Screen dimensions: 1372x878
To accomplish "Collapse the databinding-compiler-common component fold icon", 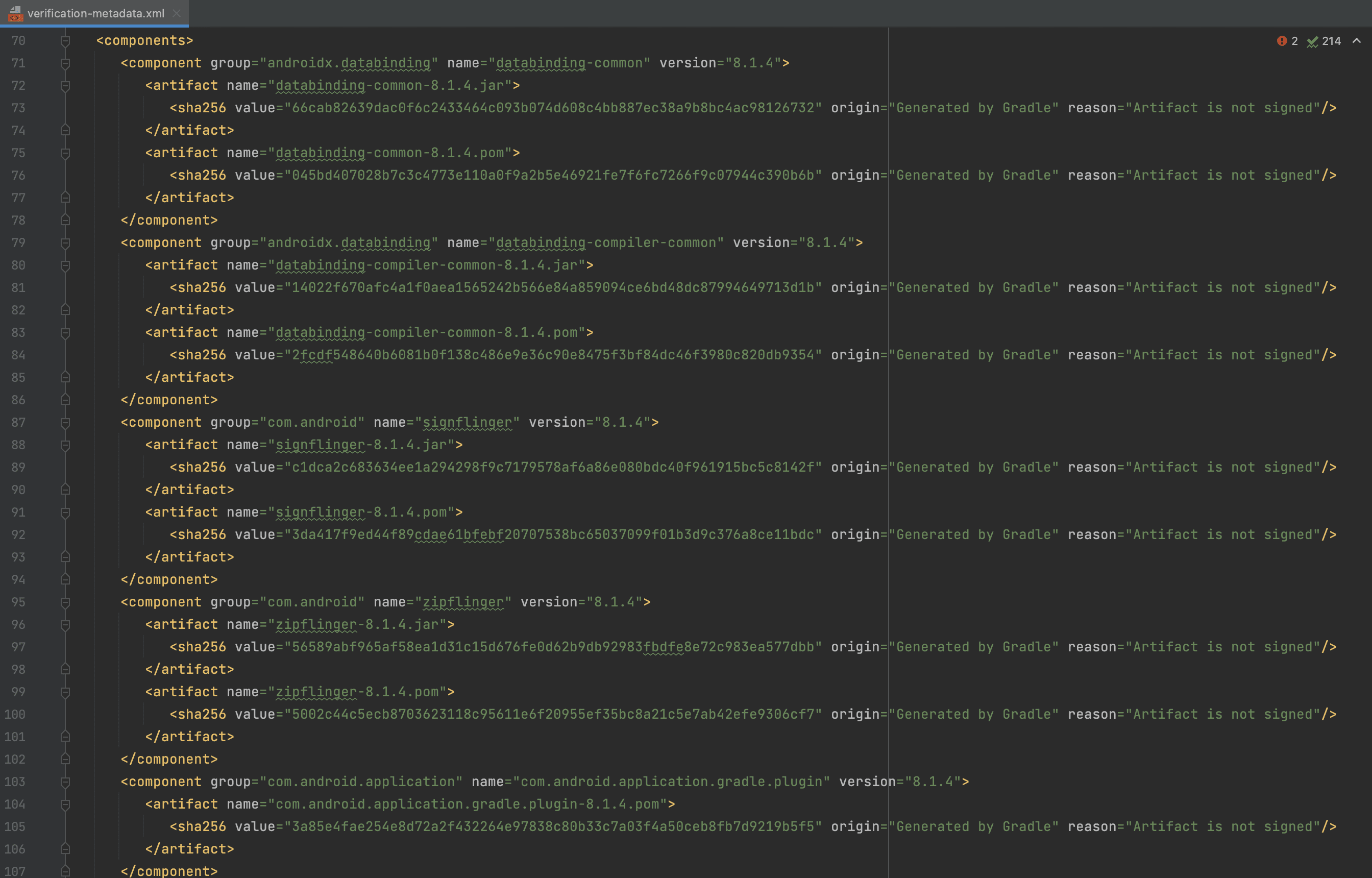I will tap(65, 243).
